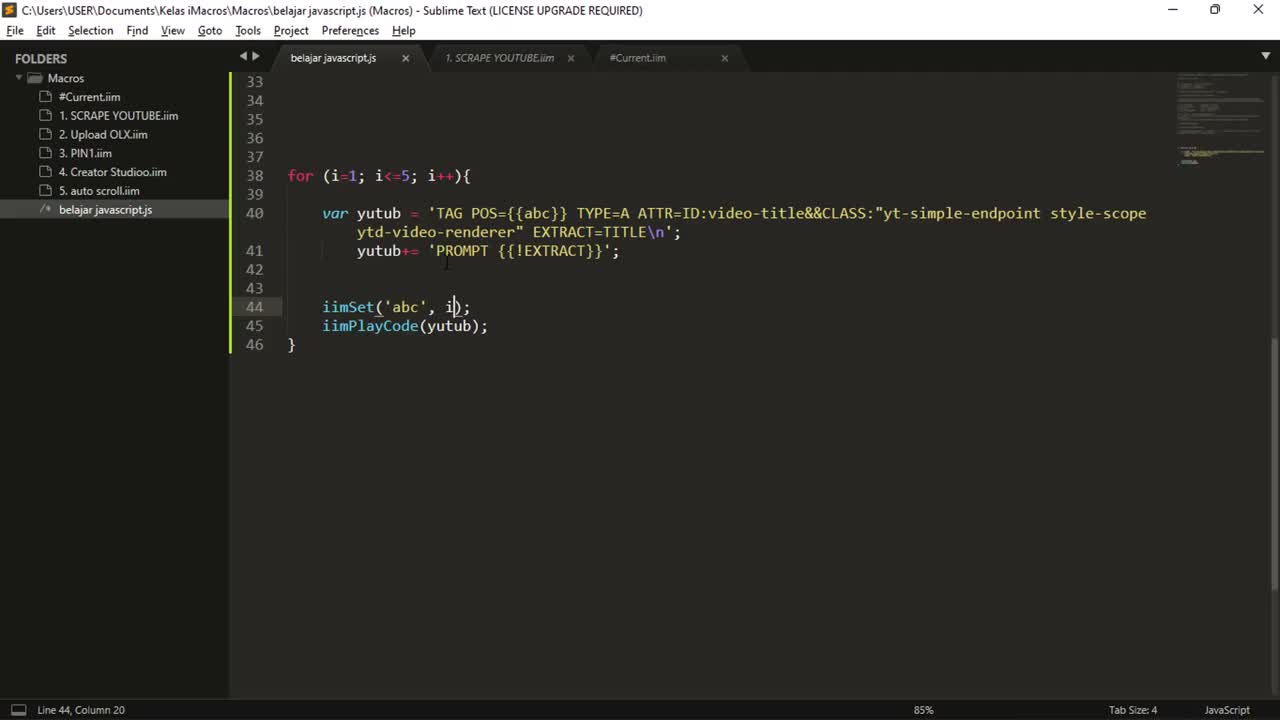Open the Selection menu

(90, 31)
